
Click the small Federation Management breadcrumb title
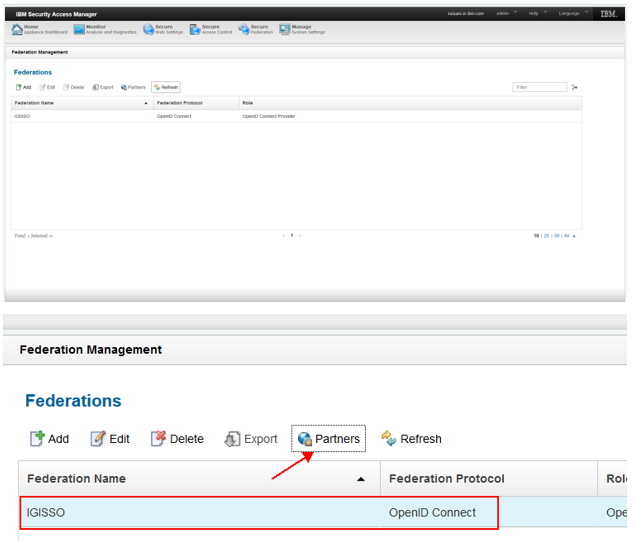tap(40, 52)
